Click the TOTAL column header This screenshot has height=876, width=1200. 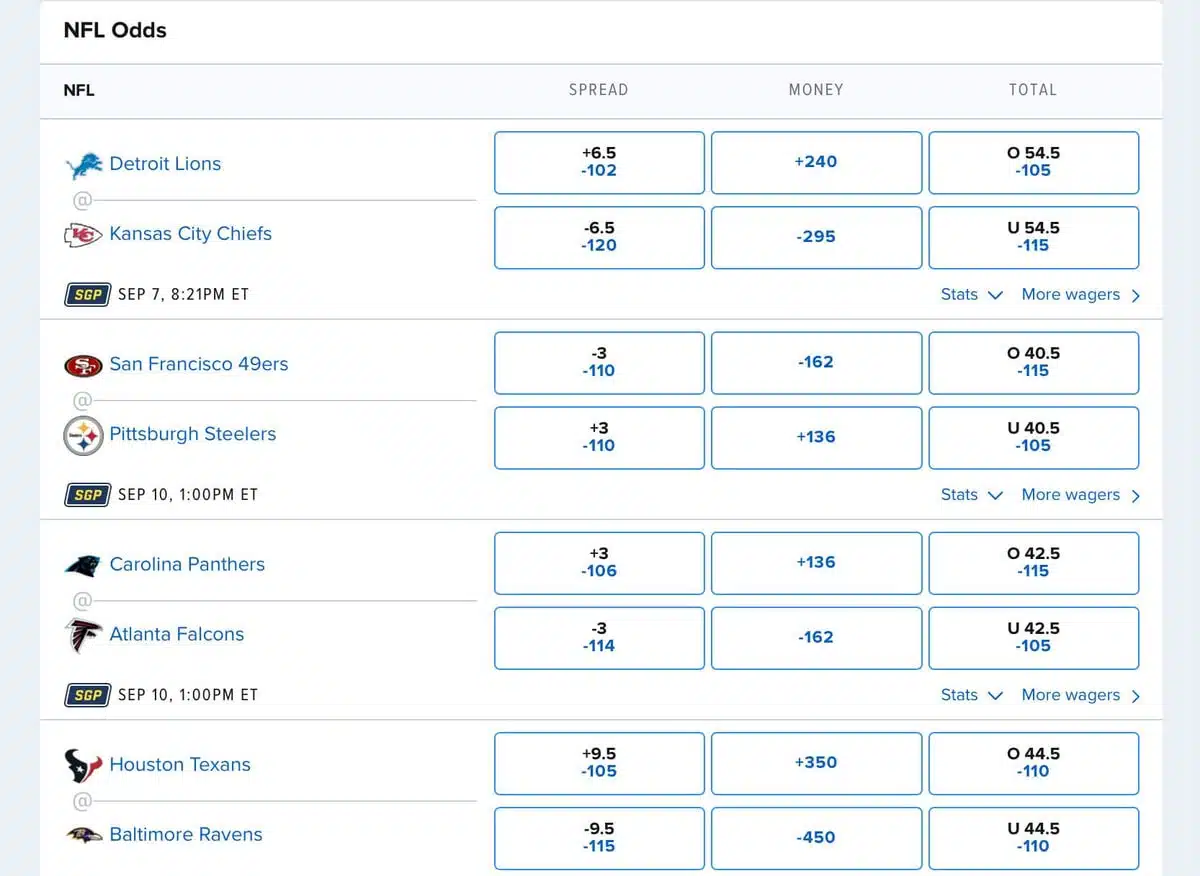[1033, 90]
